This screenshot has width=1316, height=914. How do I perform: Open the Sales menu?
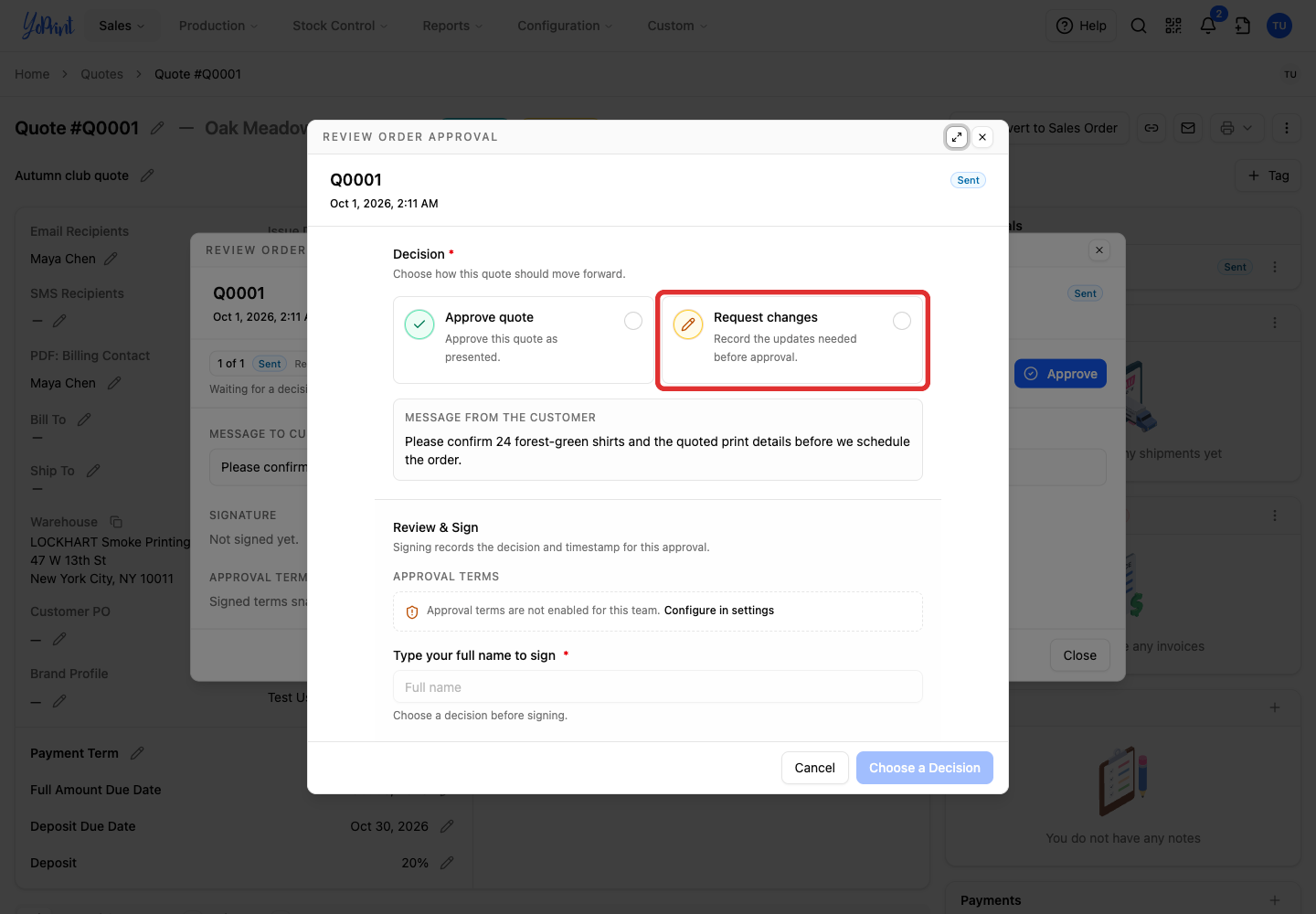point(122,26)
